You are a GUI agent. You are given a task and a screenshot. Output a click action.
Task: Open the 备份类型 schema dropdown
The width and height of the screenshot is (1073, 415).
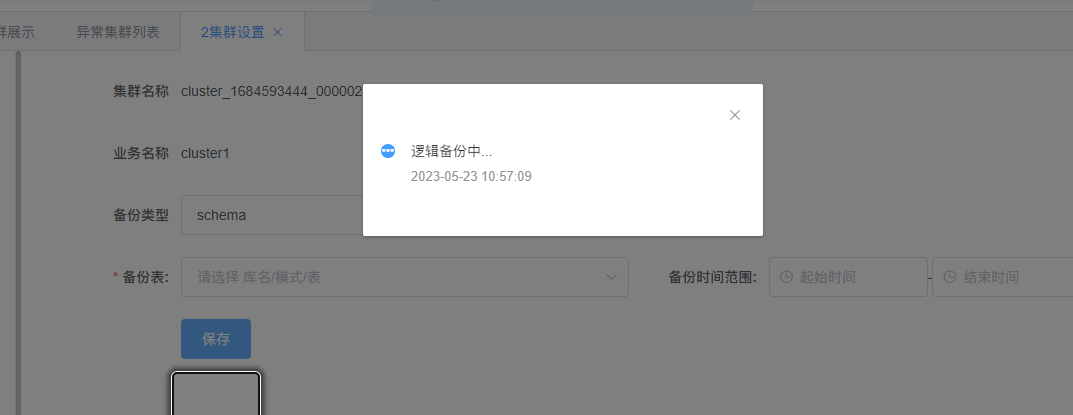click(272, 215)
